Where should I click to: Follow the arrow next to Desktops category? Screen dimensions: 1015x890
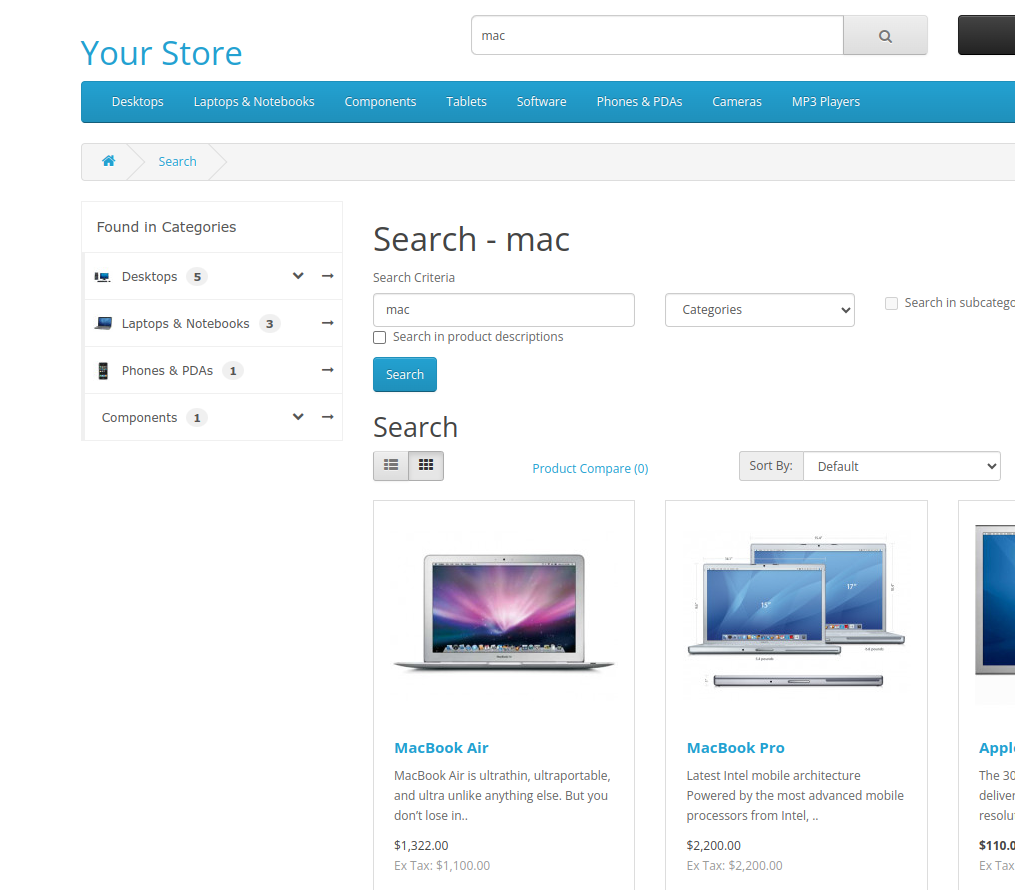pyautogui.click(x=328, y=276)
